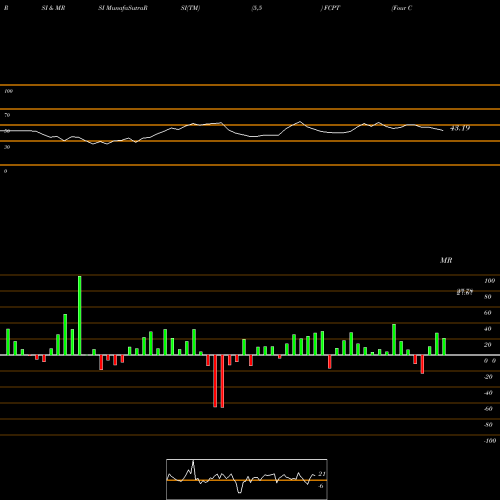
Task: Click the "B" letter at header start
Action: [6, 8]
